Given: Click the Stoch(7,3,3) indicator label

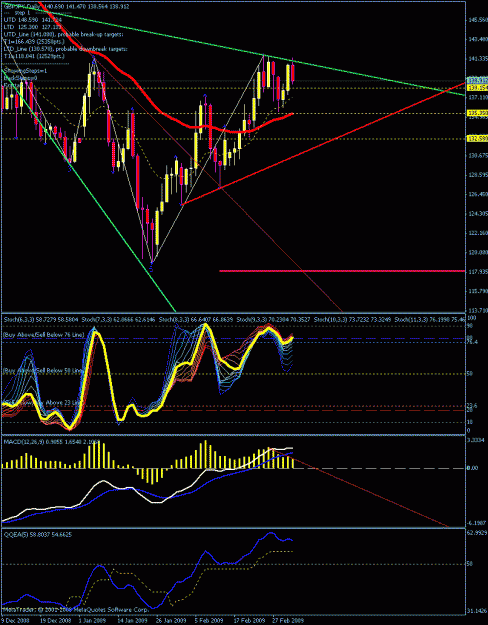Looking at the screenshot, I should click(x=118, y=320).
